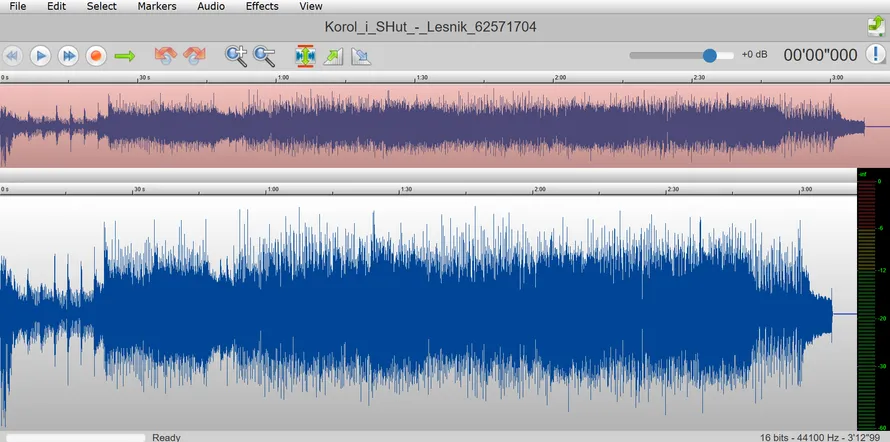Click the green export icon at top right
This screenshot has height=442, width=890.
[875, 26]
